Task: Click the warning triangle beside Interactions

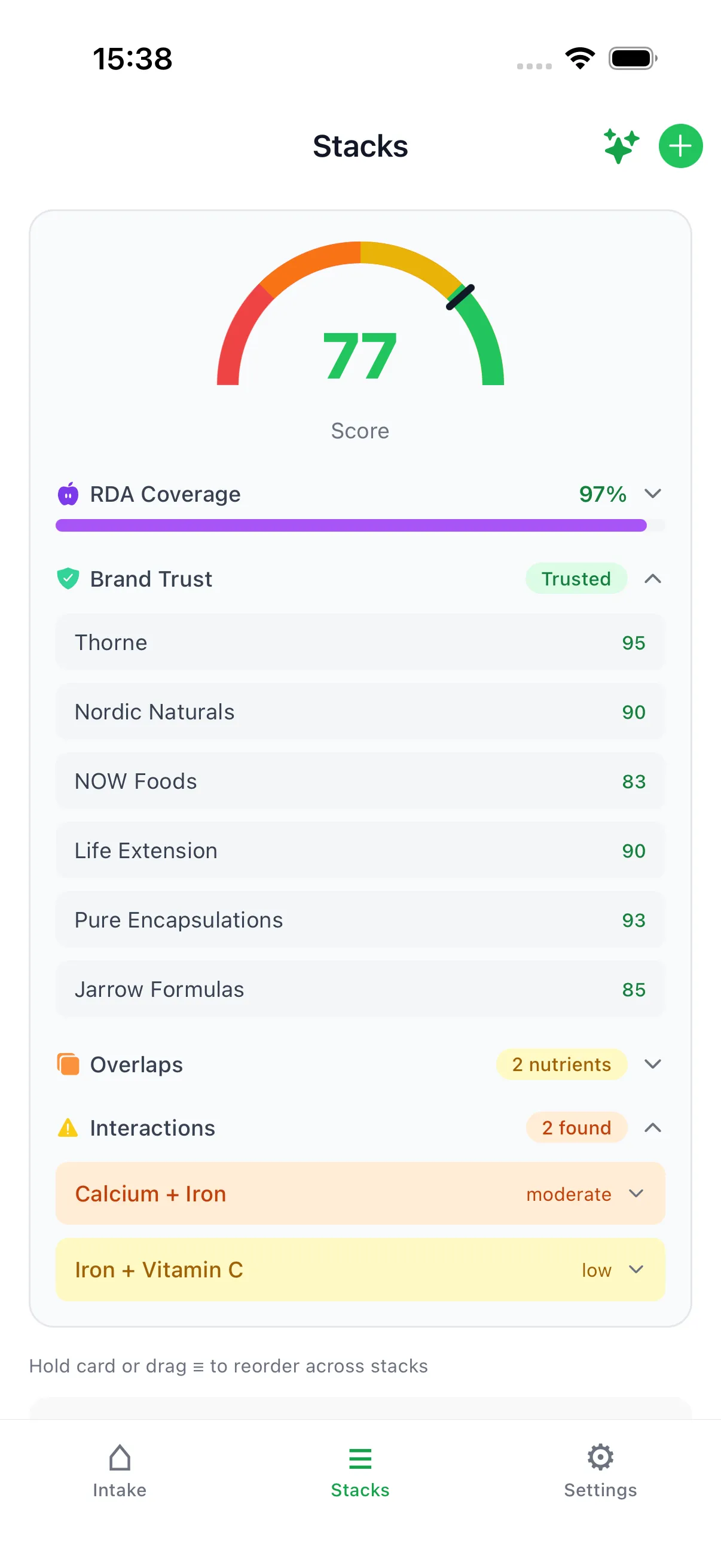Action: [68, 1127]
